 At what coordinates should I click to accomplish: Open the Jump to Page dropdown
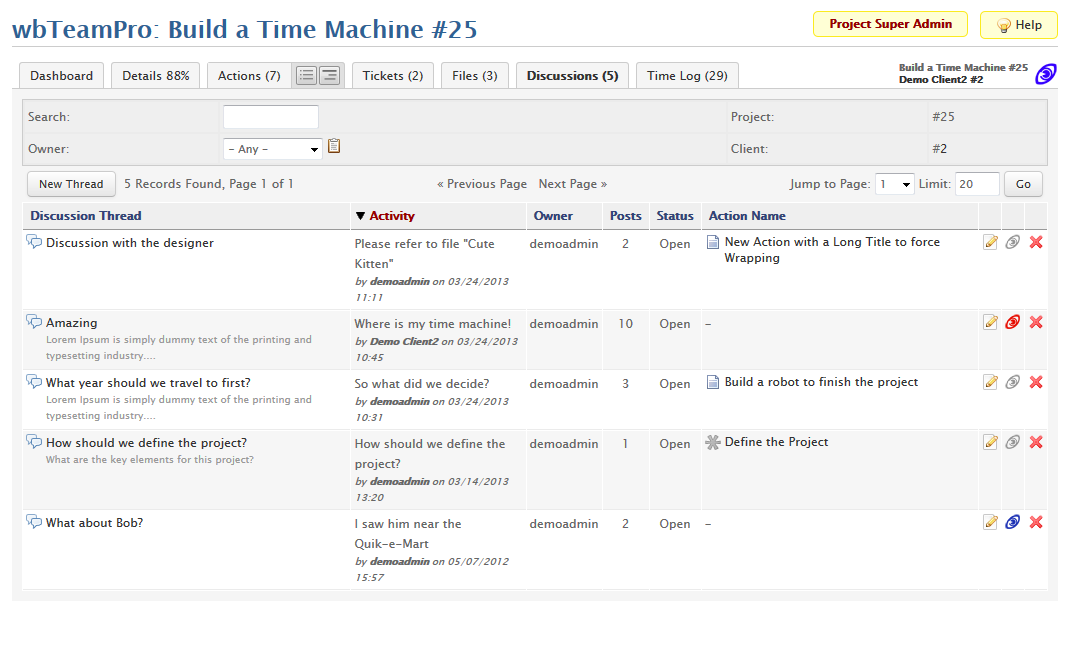point(894,184)
